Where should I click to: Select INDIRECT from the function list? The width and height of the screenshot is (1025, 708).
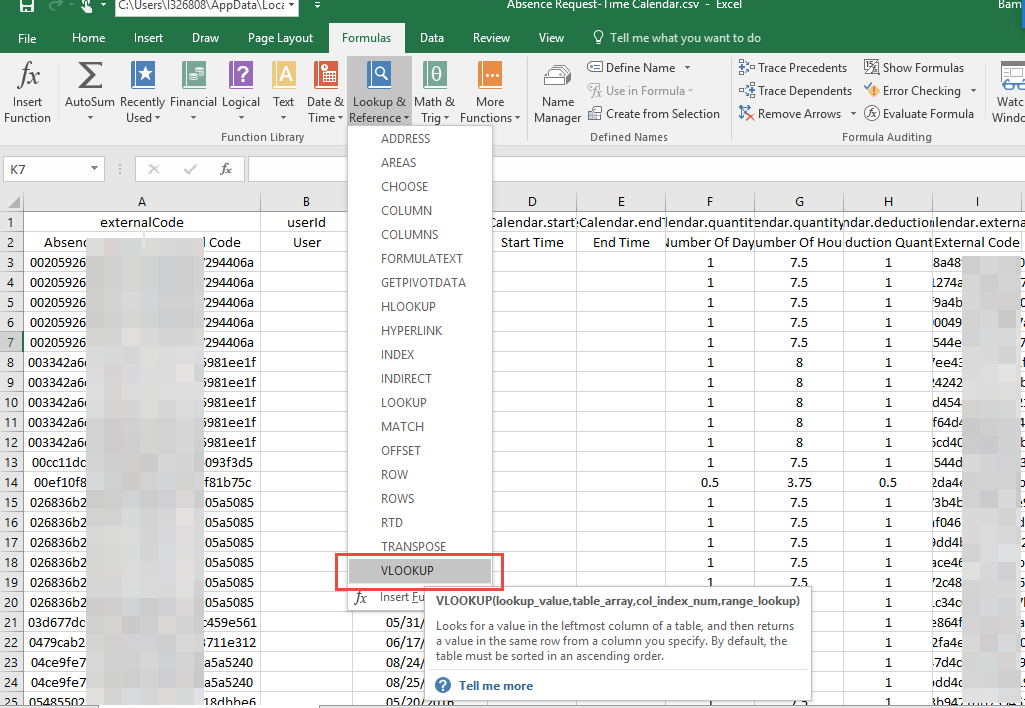pos(420,379)
